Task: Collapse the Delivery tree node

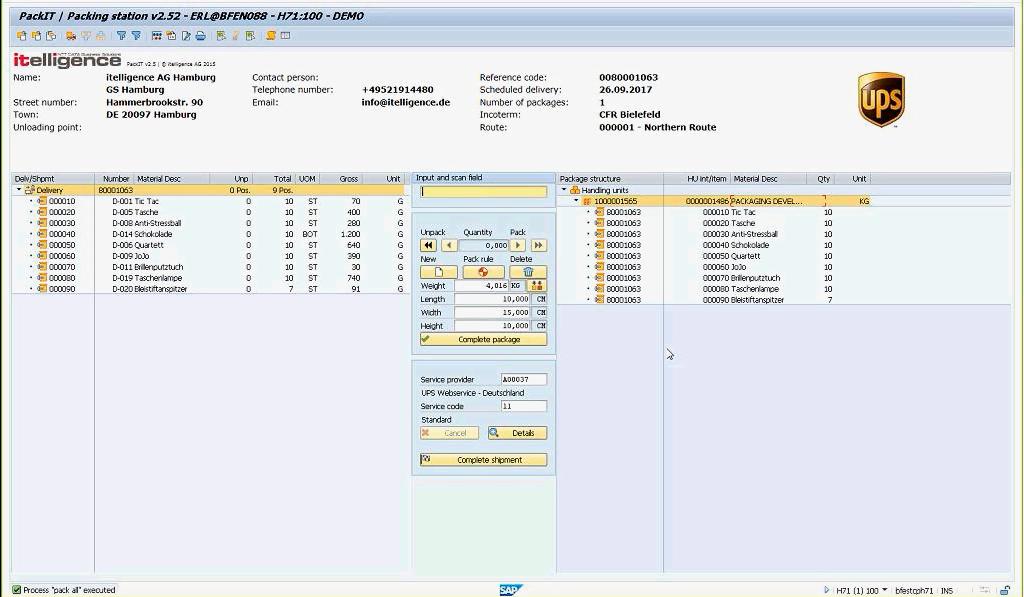Action: click(x=19, y=190)
